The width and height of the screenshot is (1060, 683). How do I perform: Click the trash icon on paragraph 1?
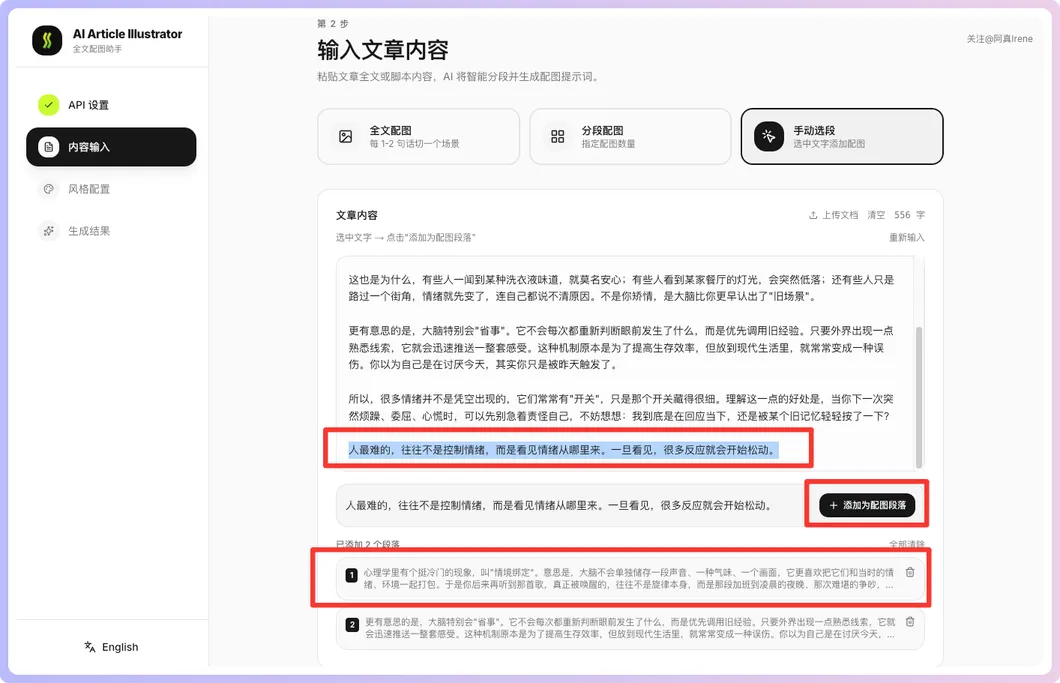909,572
